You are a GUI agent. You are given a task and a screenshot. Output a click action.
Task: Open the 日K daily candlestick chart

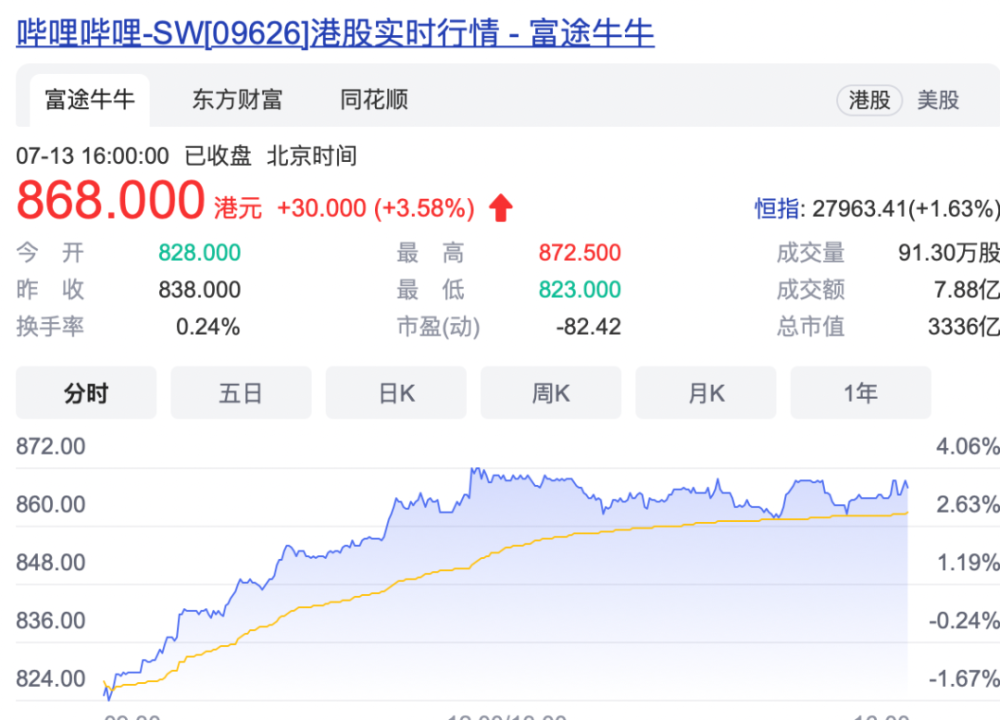point(396,393)
